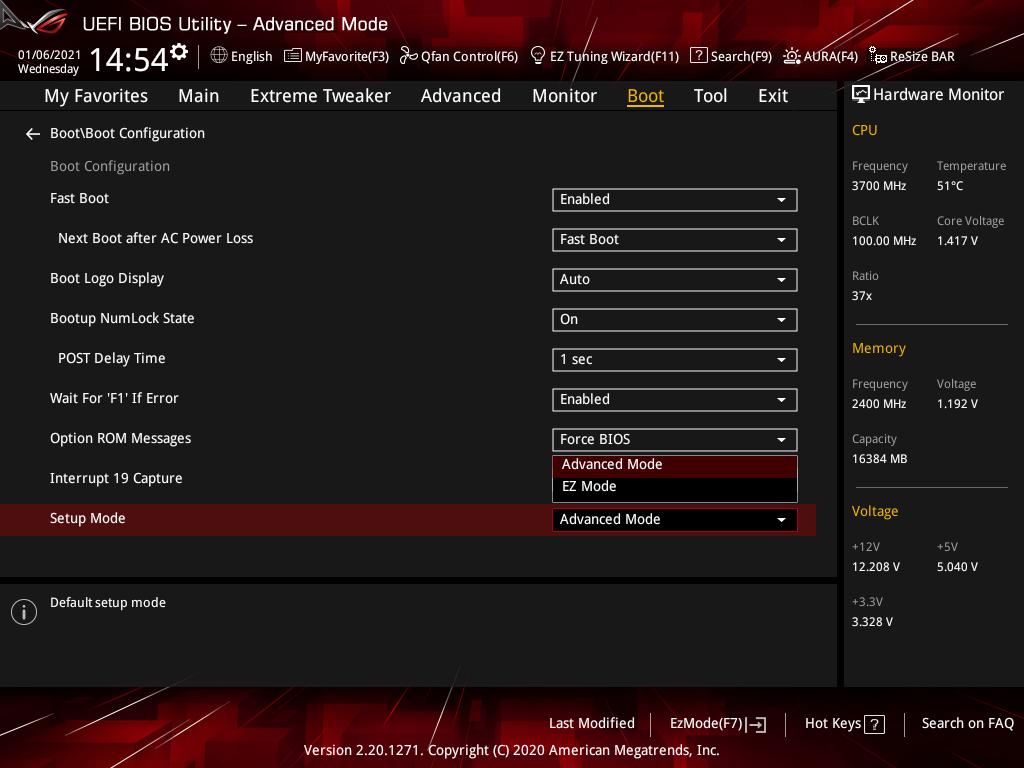1024x768 pixels.
Task: Click the Search(F9) label
Action: tap(741, 57)
